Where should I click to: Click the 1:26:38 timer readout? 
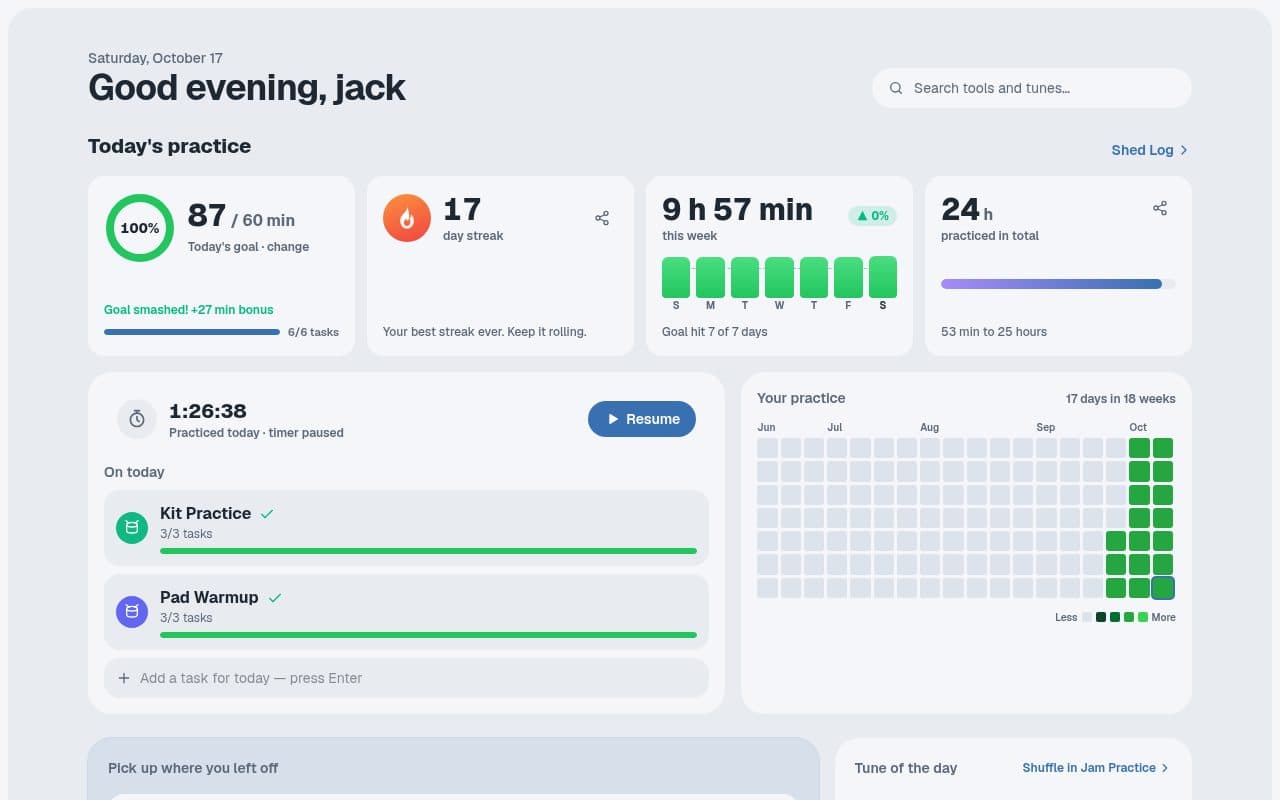(208, 411)
